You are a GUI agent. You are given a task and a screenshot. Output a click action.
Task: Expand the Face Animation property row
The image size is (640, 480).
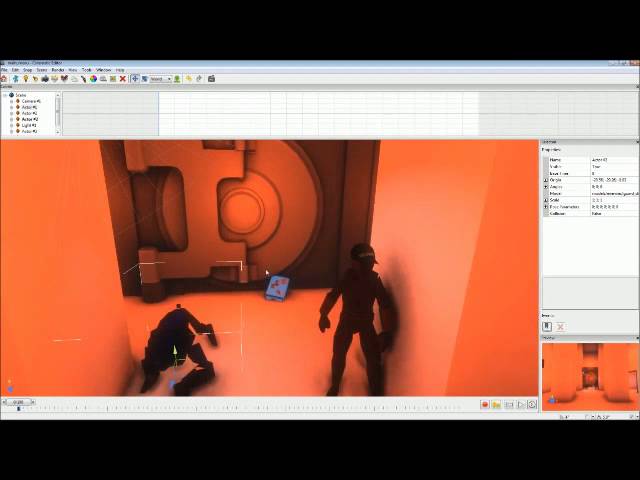coord(546,207)
